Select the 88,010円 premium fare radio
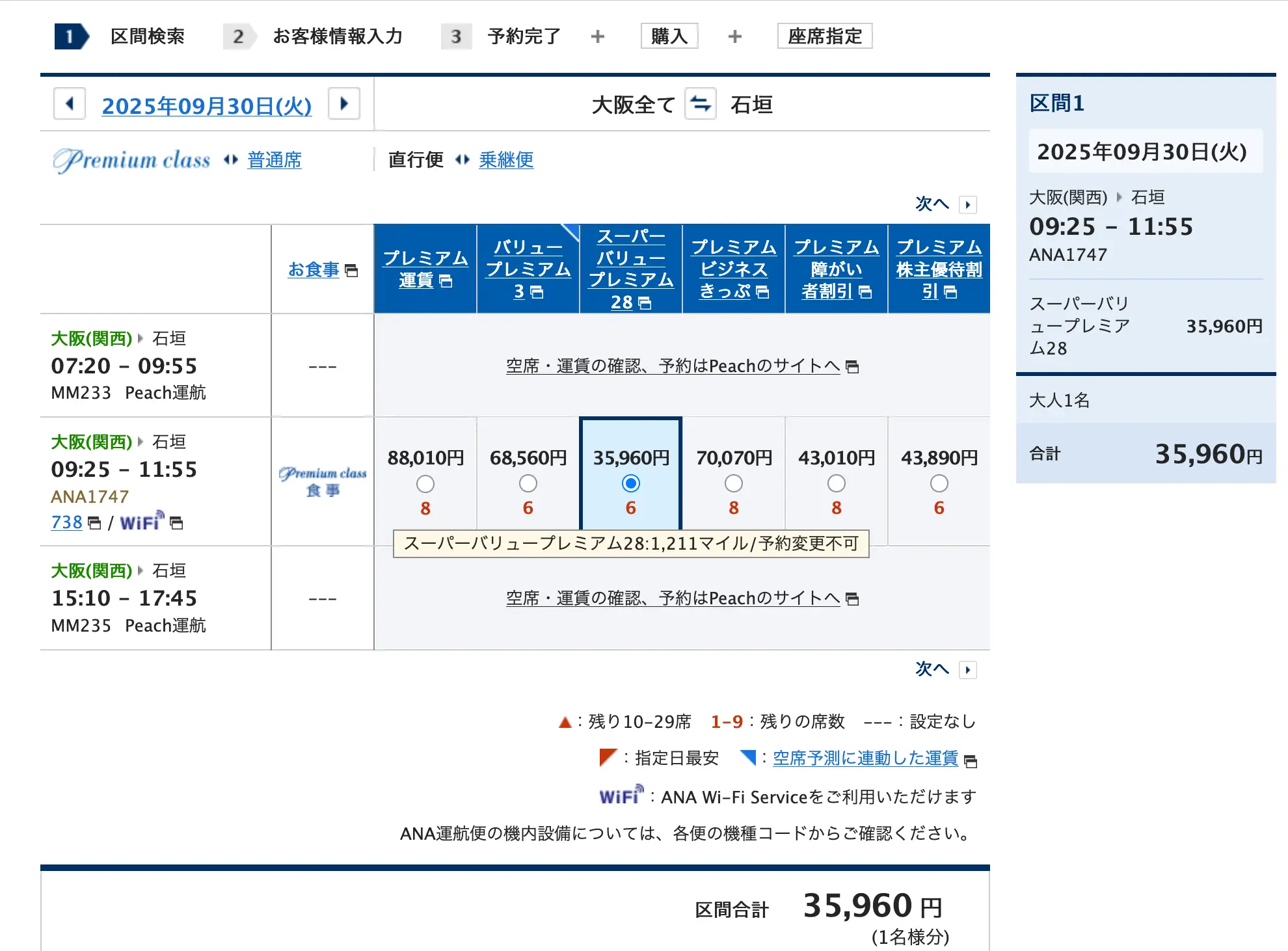Image resolution: width=1288 pixels, height=951 pixels. point(425,484)
